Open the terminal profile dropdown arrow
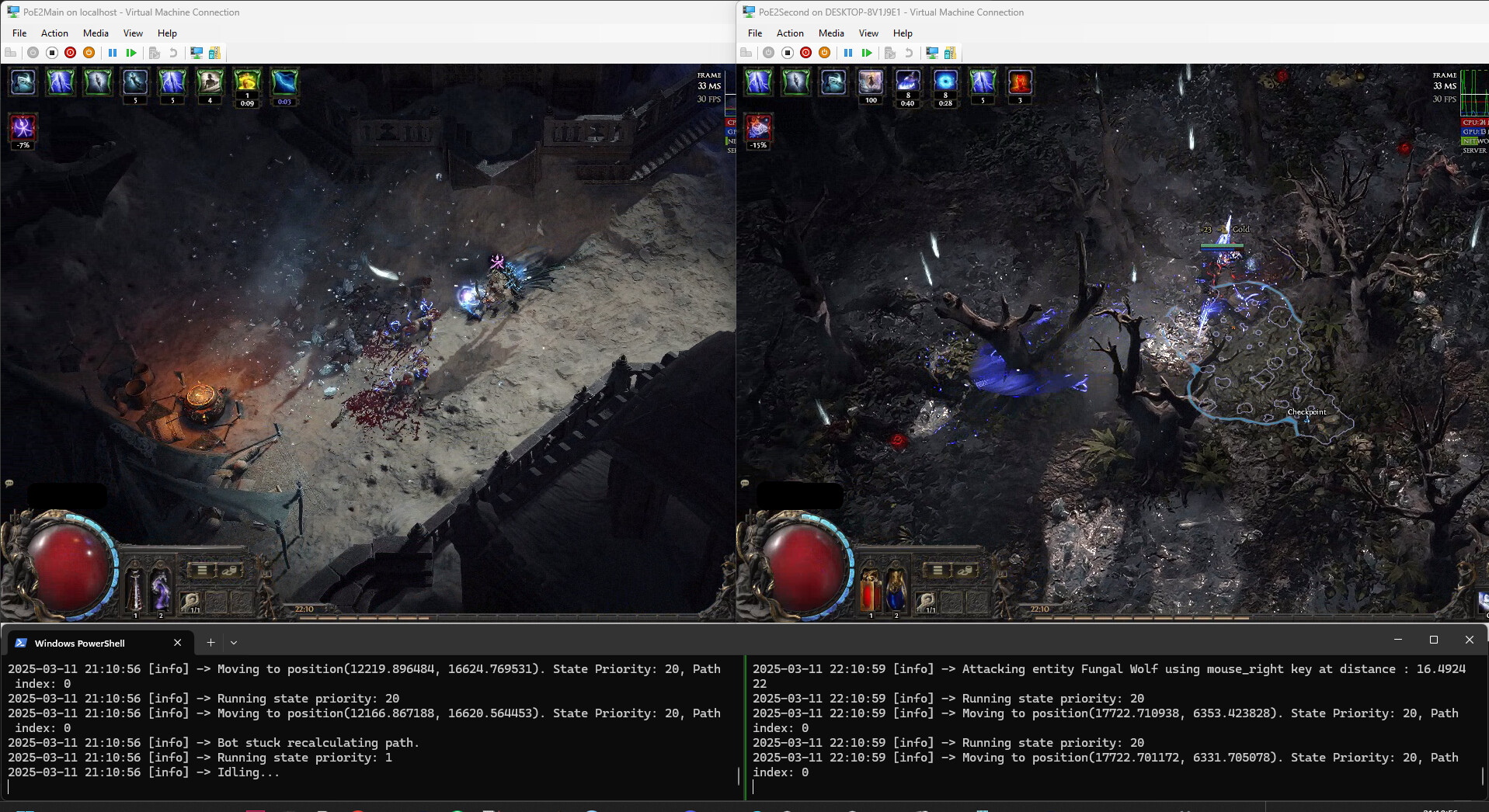Viewport: 1489px width, 812px height. [234, 643]
